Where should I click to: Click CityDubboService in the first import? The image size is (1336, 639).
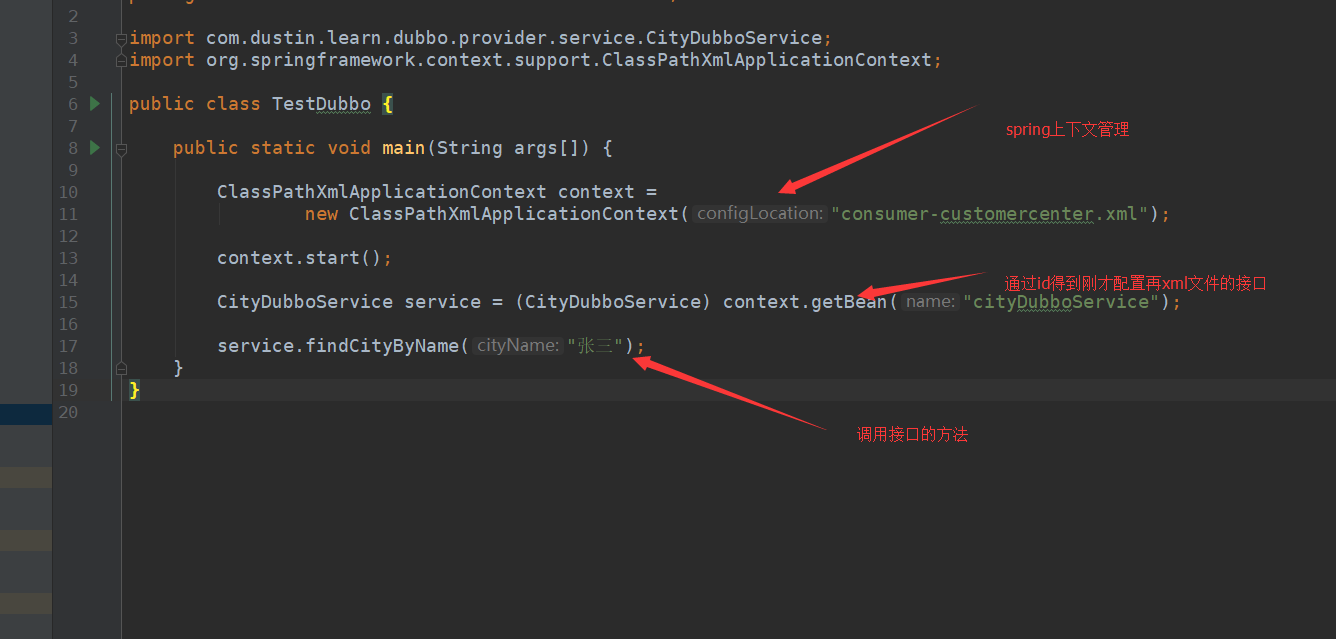[x=733, y=38]
